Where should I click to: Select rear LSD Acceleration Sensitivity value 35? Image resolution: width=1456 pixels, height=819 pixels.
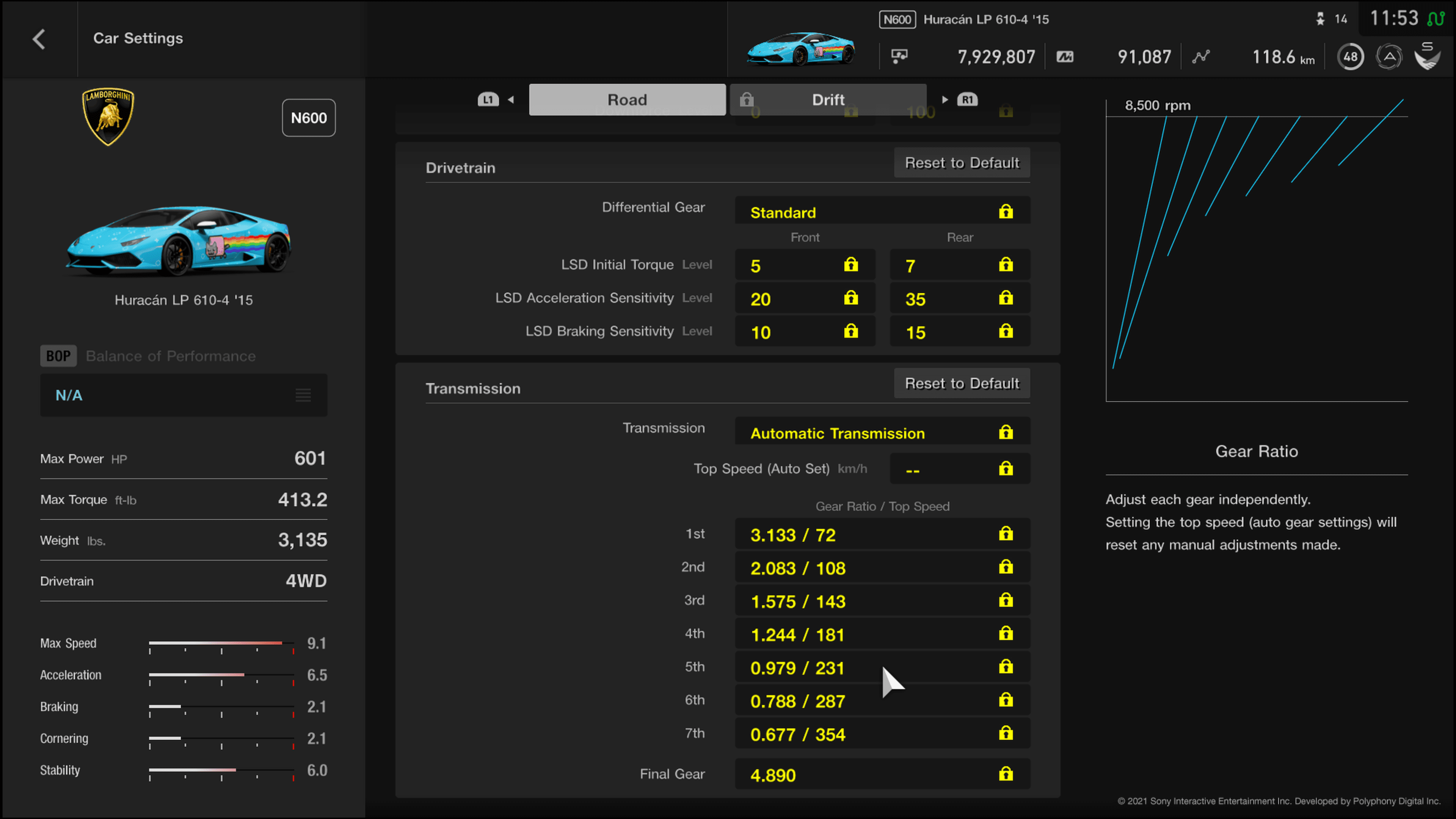960,298
